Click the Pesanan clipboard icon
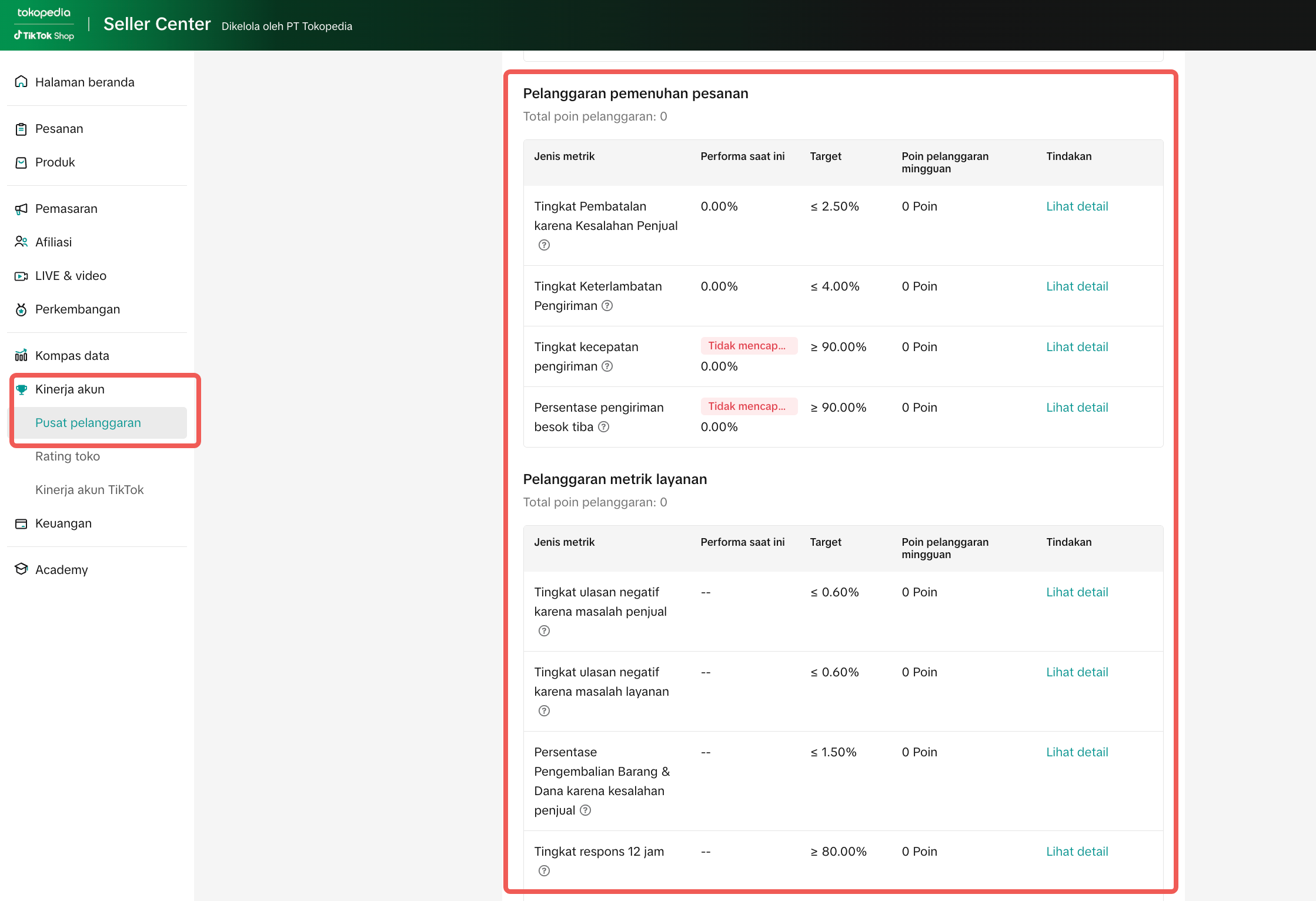The width and height of the screenshot is (1316, 901). (21, 129)
